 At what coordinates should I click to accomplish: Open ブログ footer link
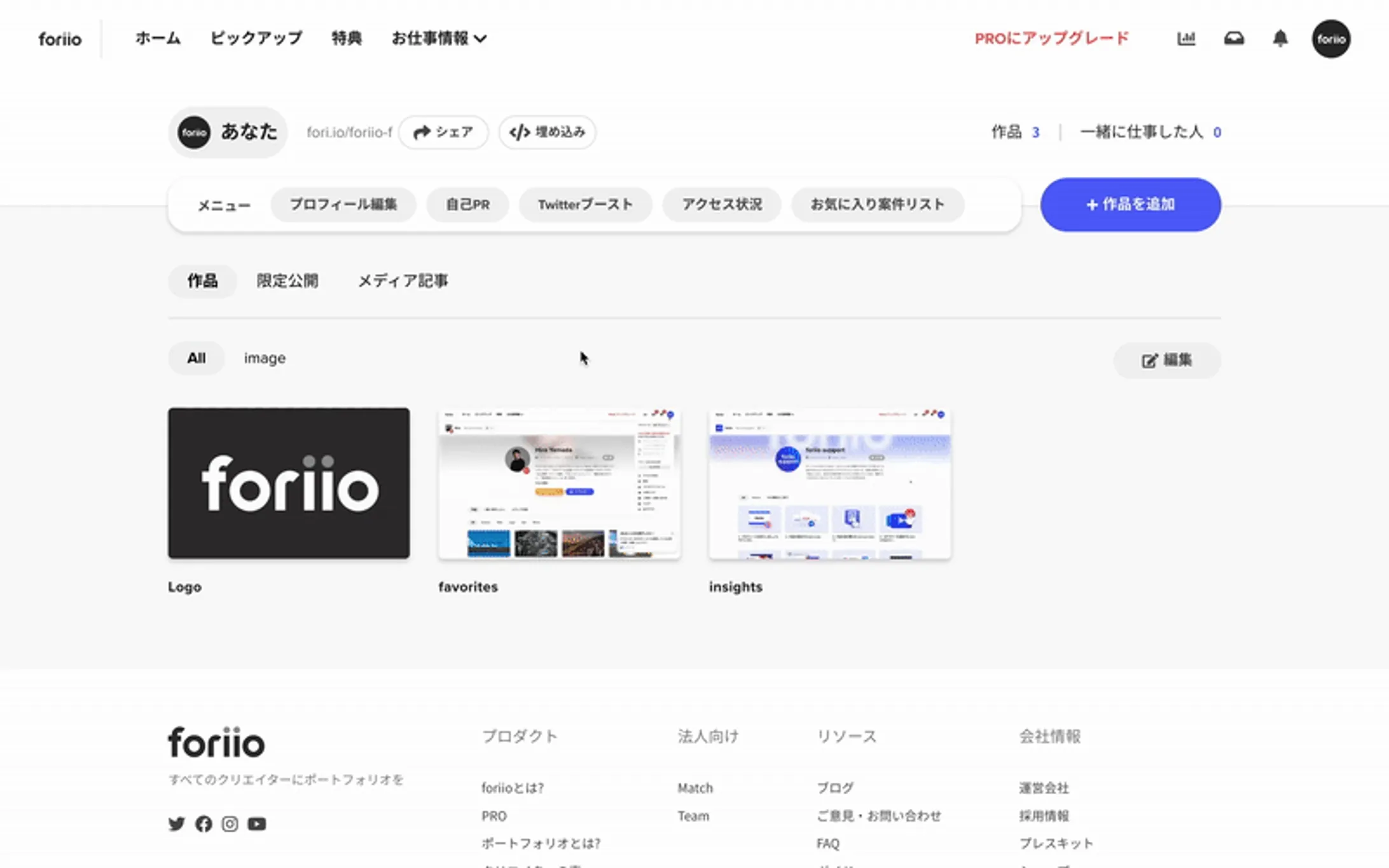point(835,788)
